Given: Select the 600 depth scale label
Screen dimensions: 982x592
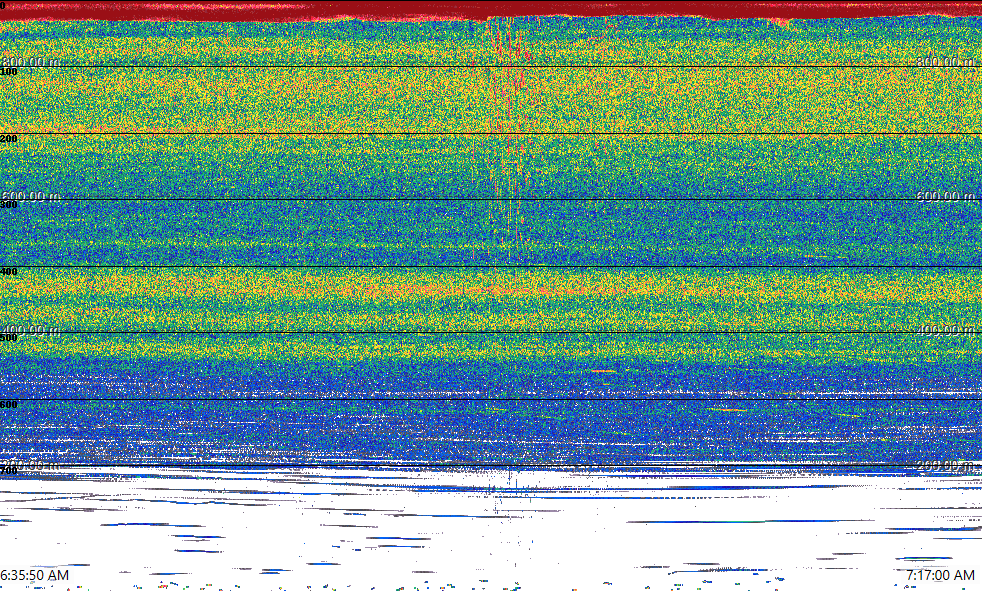Looking at the screenshot, I should click(x=9, y=405).
